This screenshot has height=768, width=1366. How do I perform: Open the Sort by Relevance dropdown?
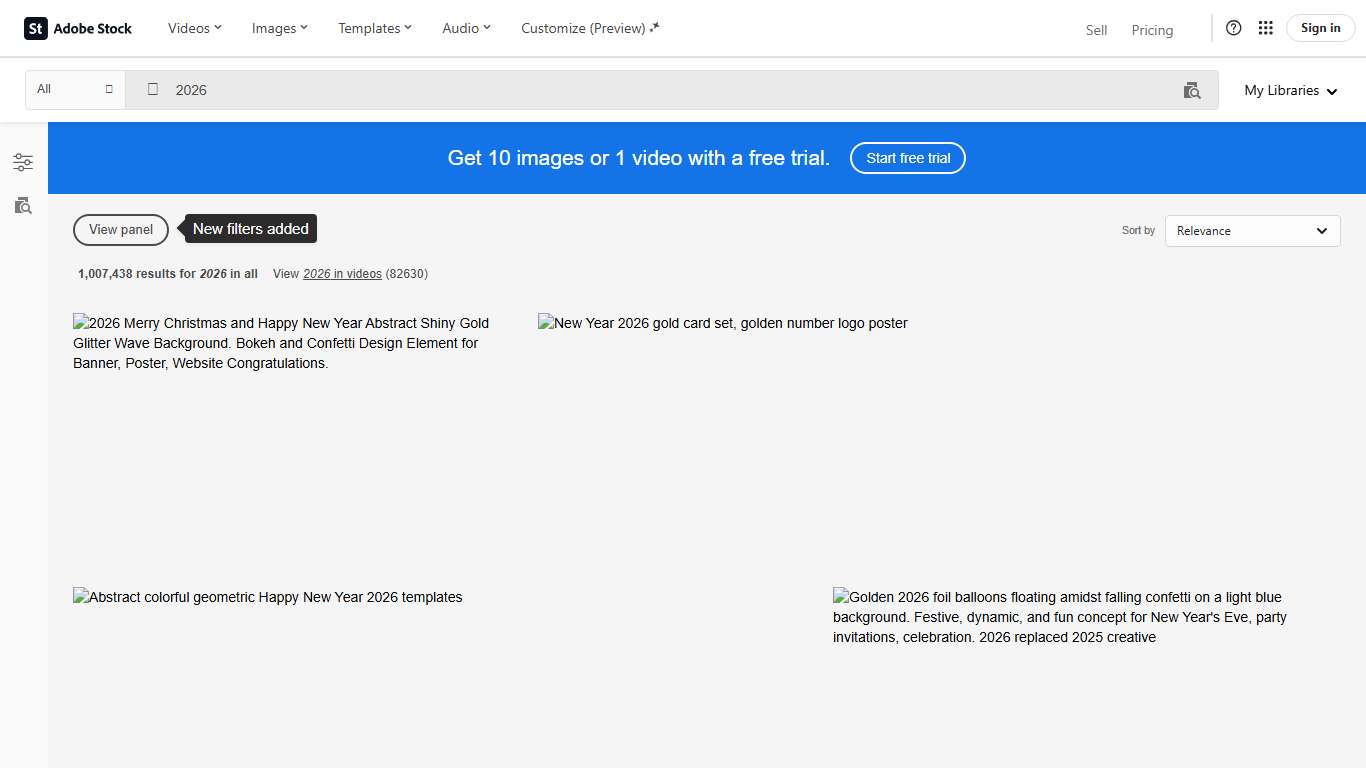[1252, 231]
